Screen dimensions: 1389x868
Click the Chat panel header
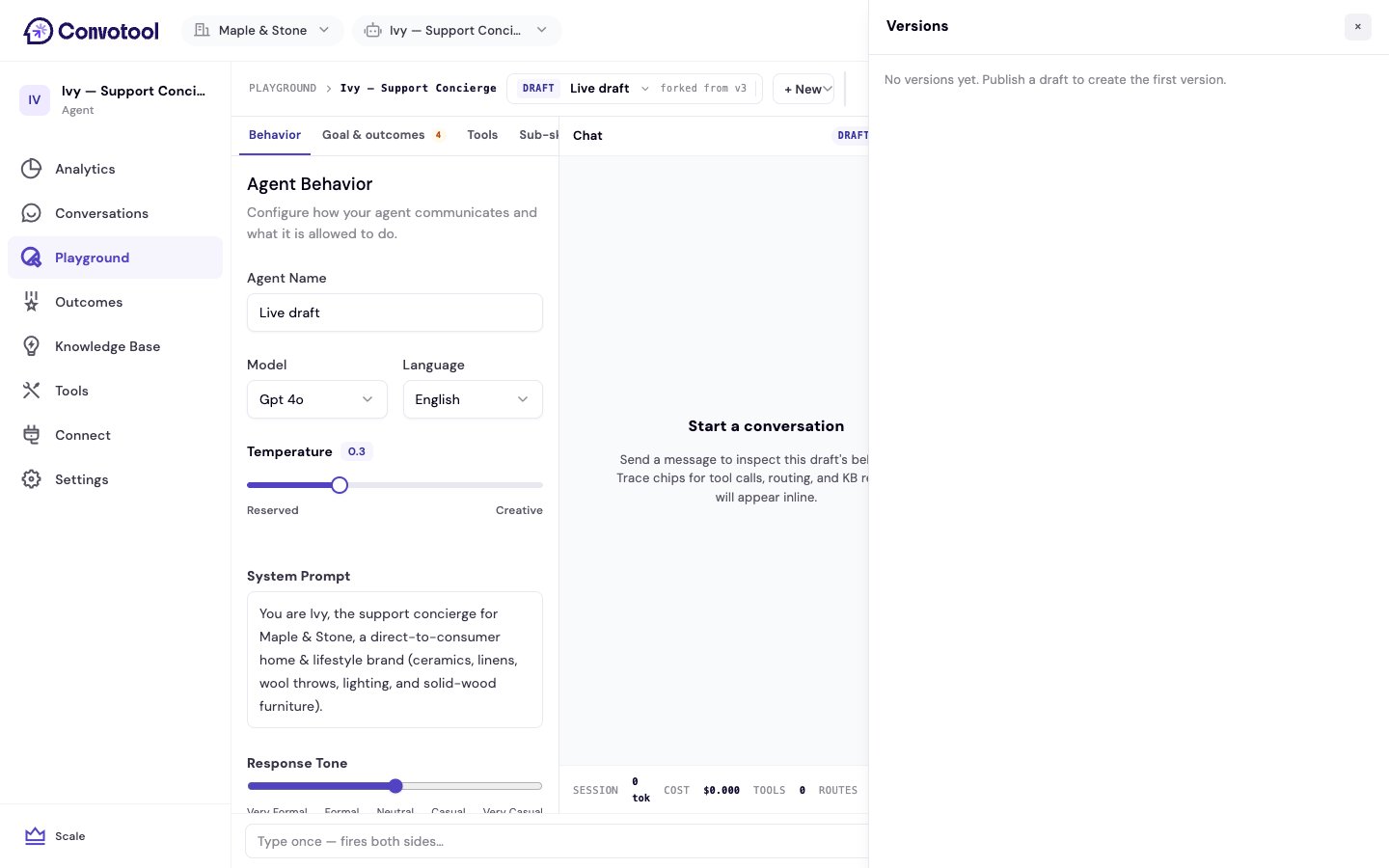pyautogui.click(x=587, y=136)
